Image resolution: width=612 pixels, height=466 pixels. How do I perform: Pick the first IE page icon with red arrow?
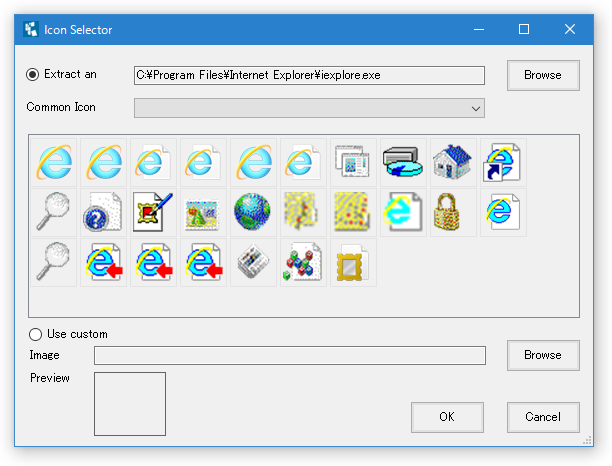click(103, 262)
